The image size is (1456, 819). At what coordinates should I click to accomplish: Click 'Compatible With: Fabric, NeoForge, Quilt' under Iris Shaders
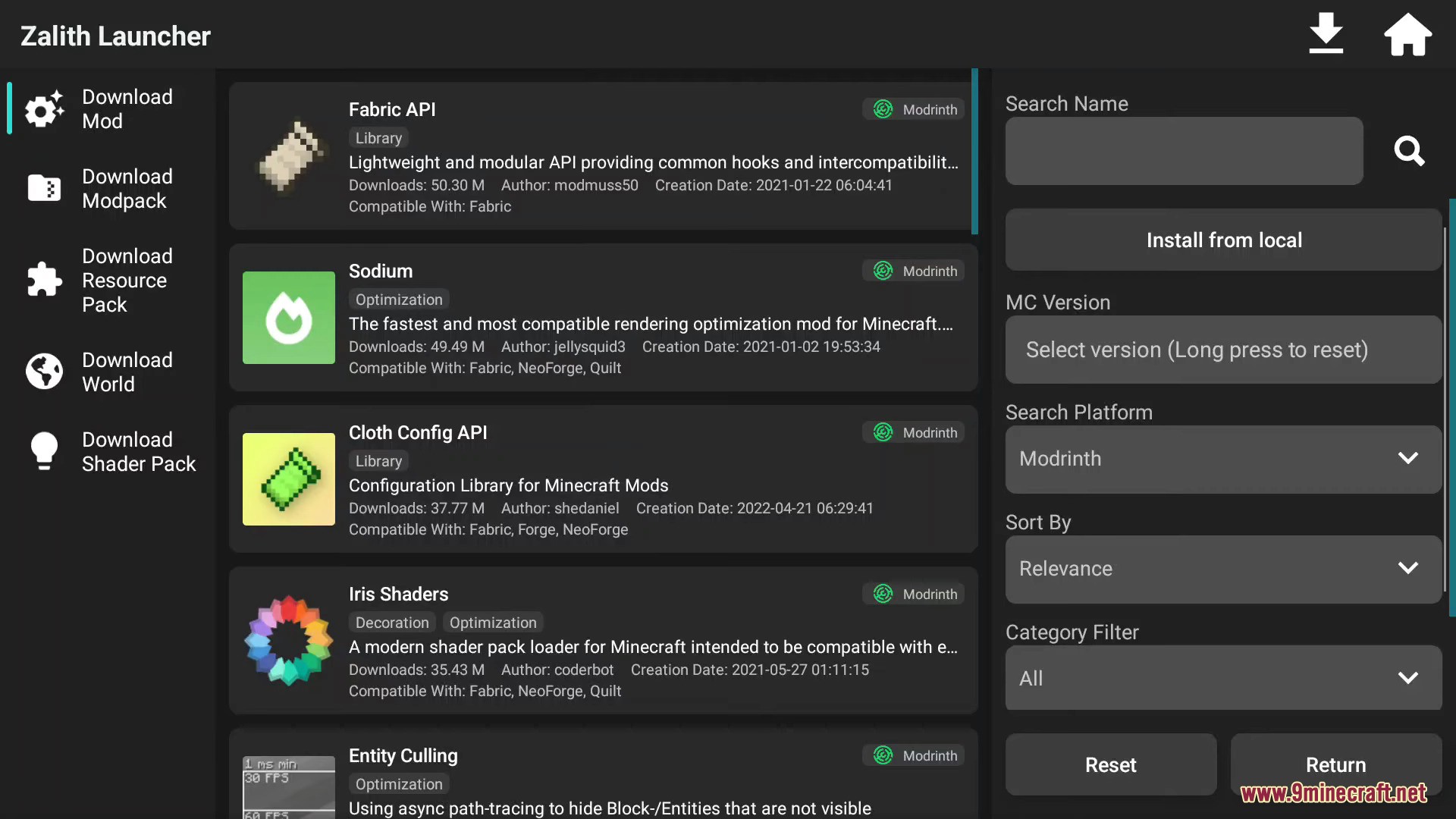coord(485,691)
